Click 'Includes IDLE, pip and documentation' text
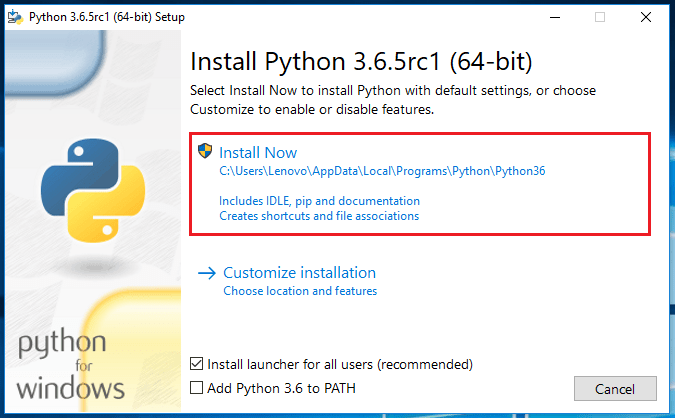This screenshot has height=418, width=675. click(319, 201)
